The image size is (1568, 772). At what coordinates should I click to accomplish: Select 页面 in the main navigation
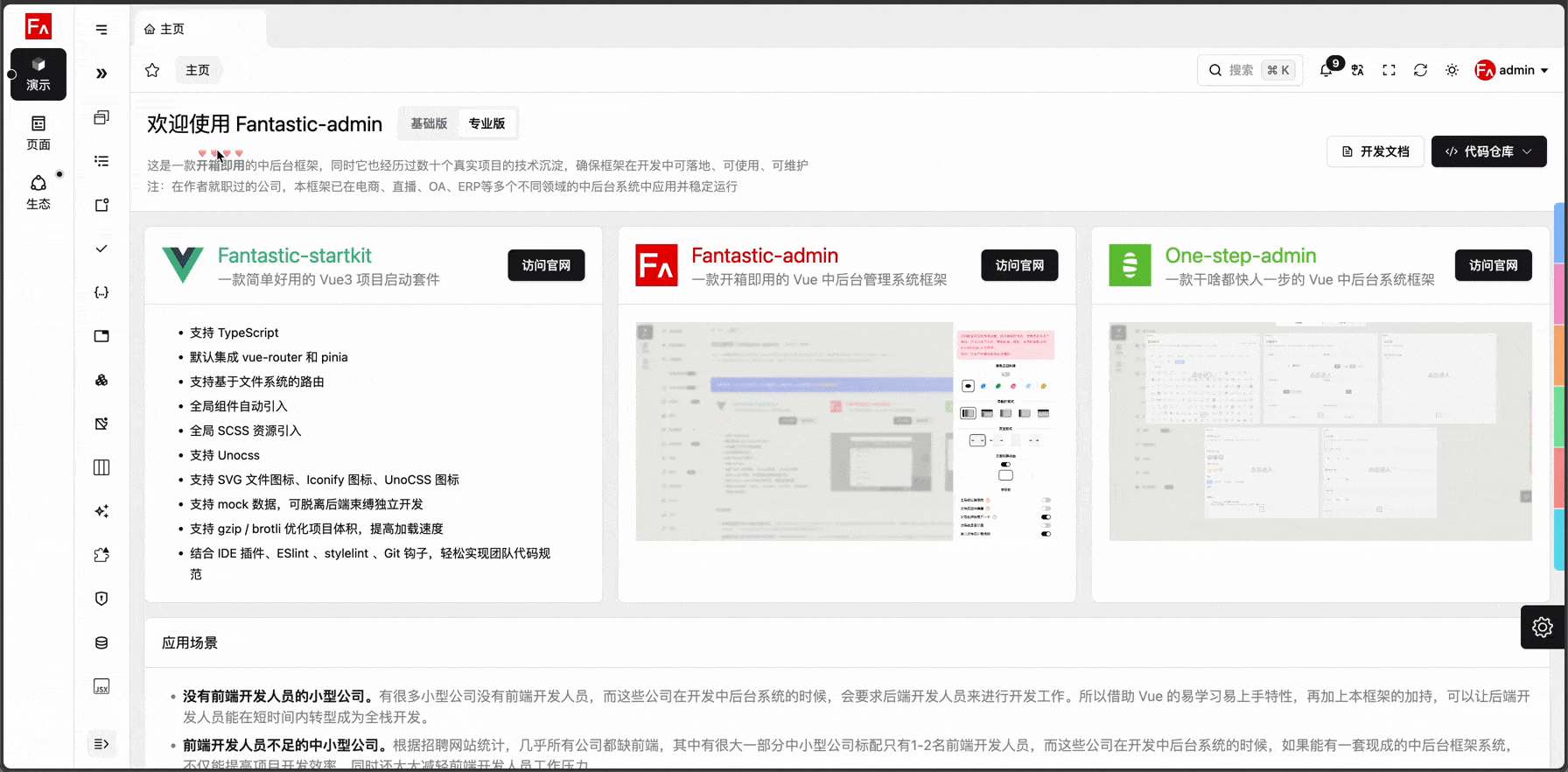click(38, 133)
